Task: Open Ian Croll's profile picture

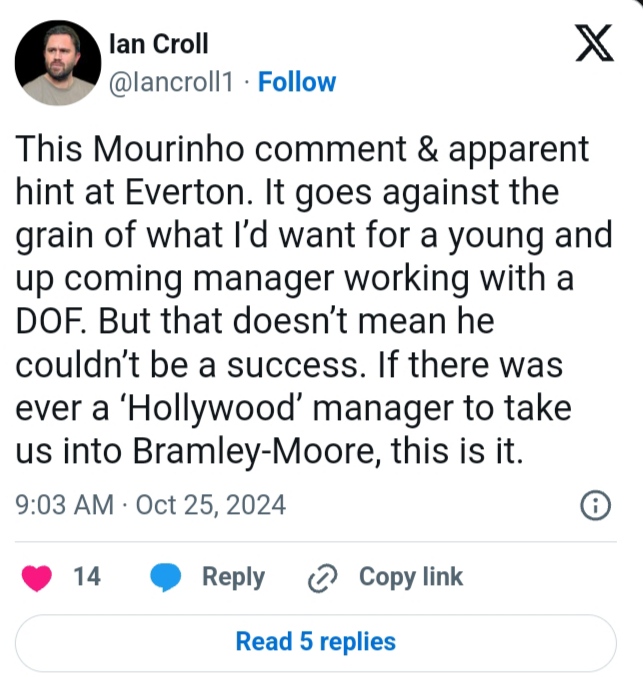Action: (58, 62)
